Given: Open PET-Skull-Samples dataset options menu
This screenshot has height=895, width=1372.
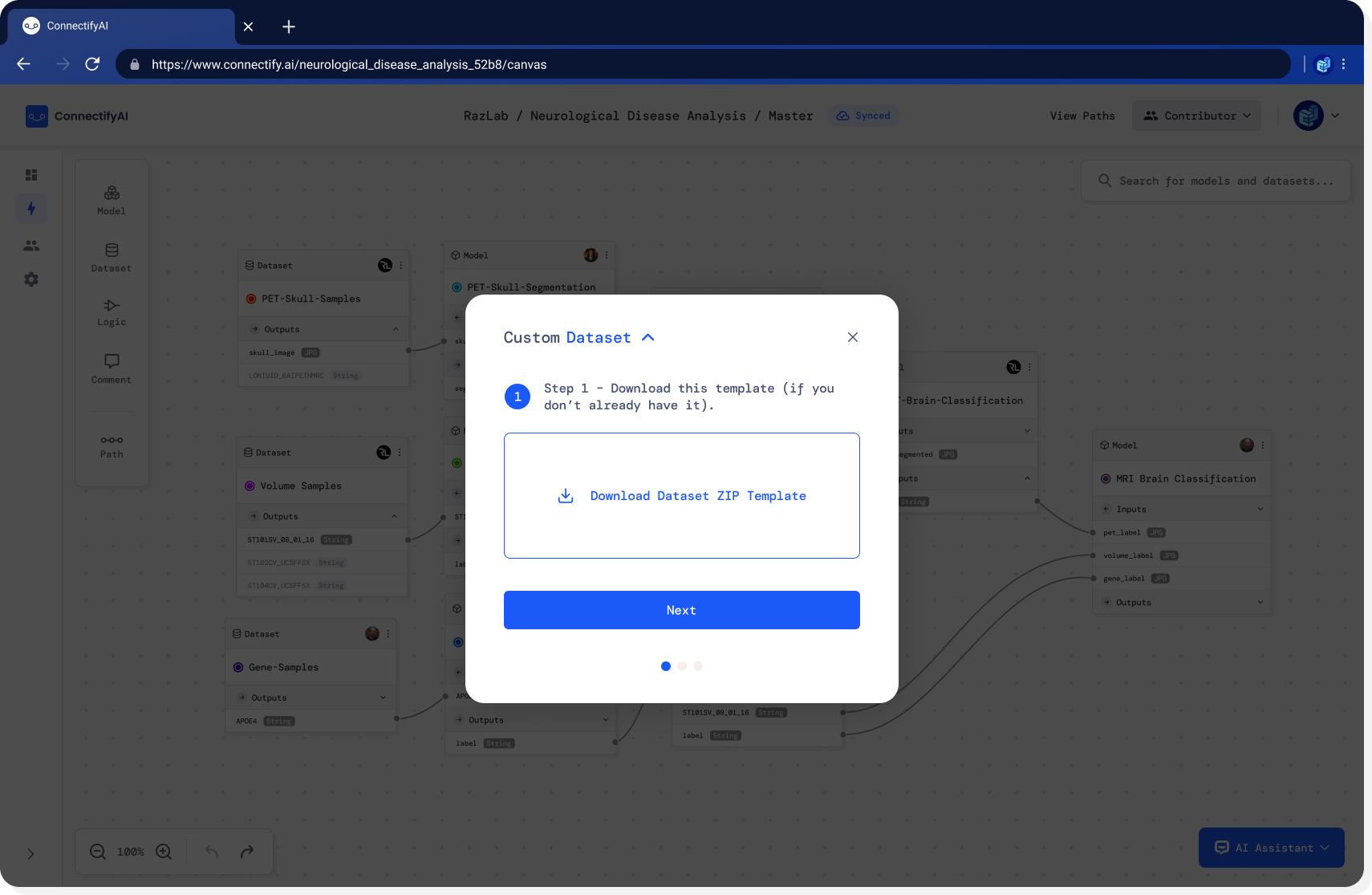Looking at the screenshot, I should 401,265.
